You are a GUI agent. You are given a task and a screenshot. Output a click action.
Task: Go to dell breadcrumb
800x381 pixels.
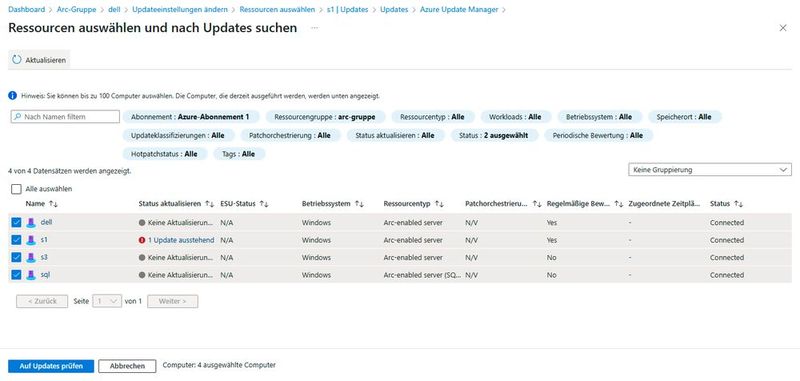(x=114, y=9)
